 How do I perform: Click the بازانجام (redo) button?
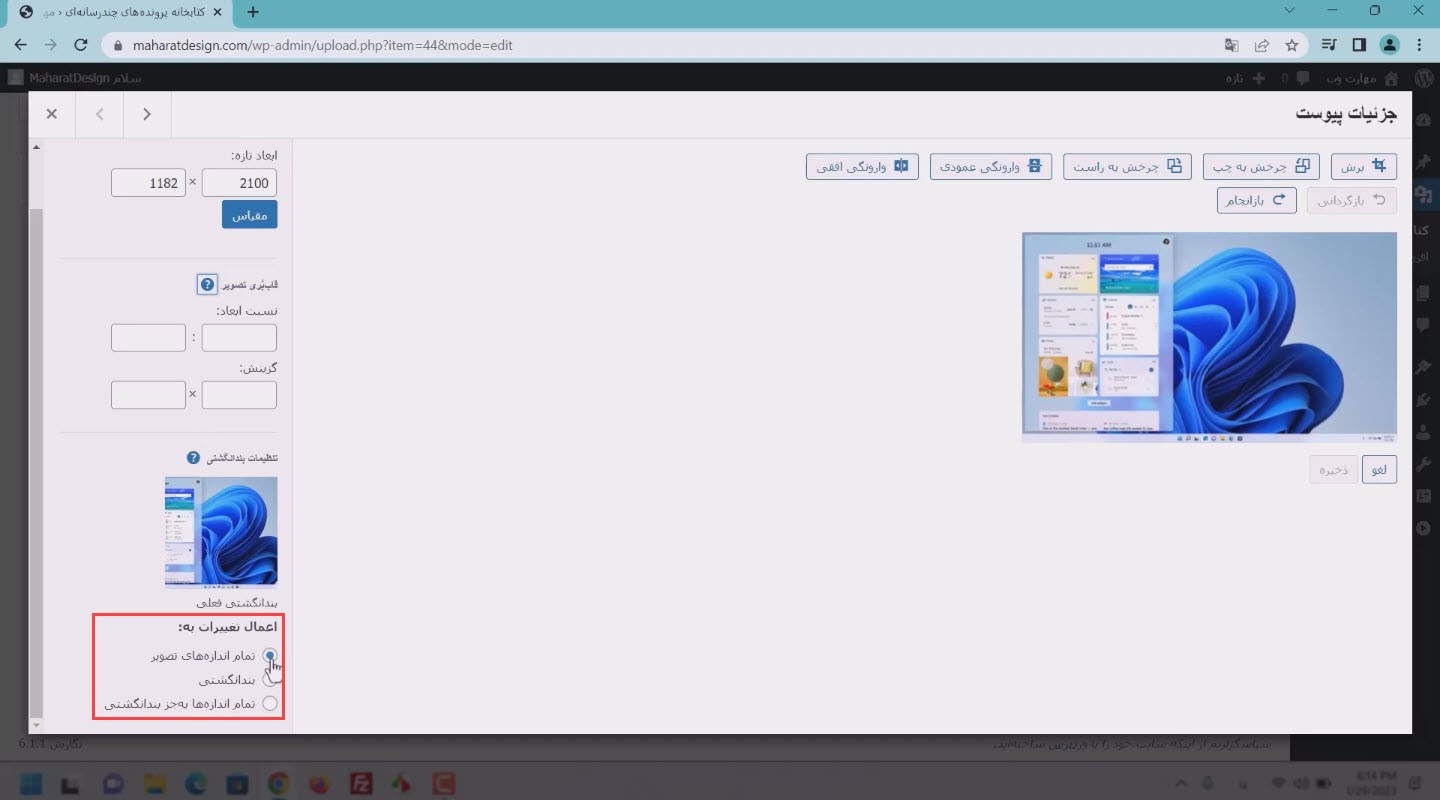click(x=1256, y=200)
